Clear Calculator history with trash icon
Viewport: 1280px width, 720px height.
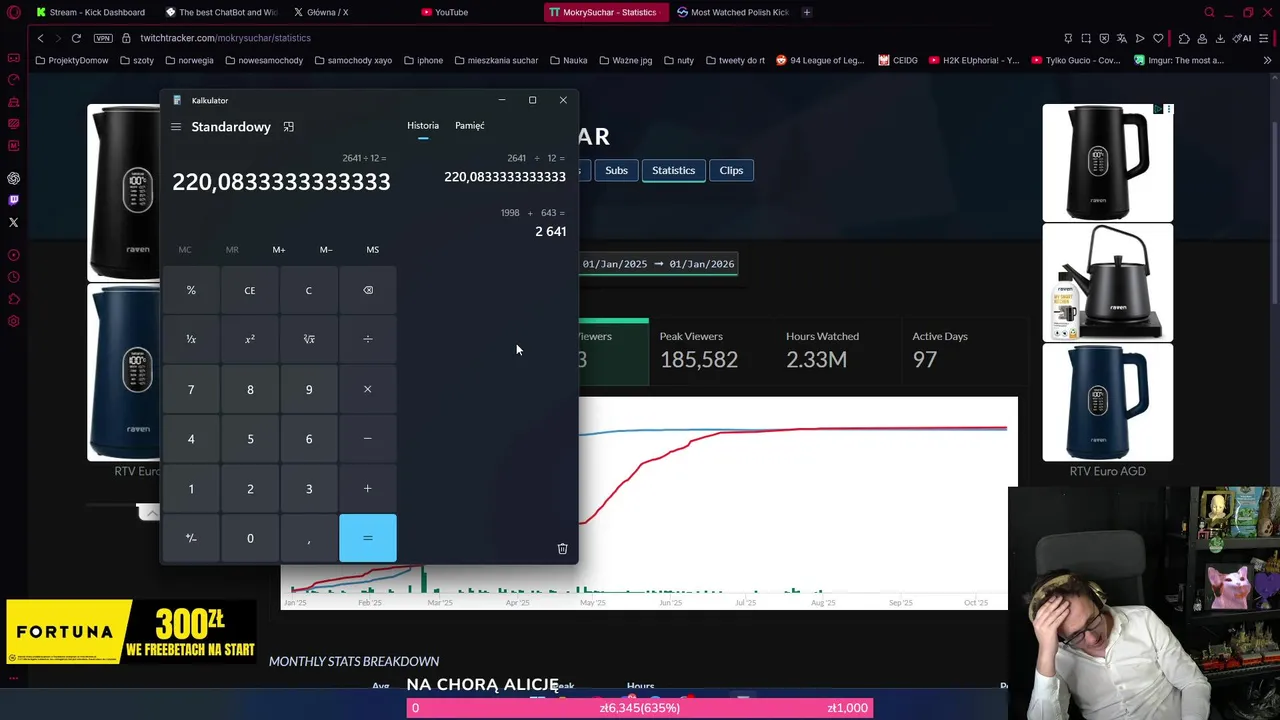pos(562,548)
